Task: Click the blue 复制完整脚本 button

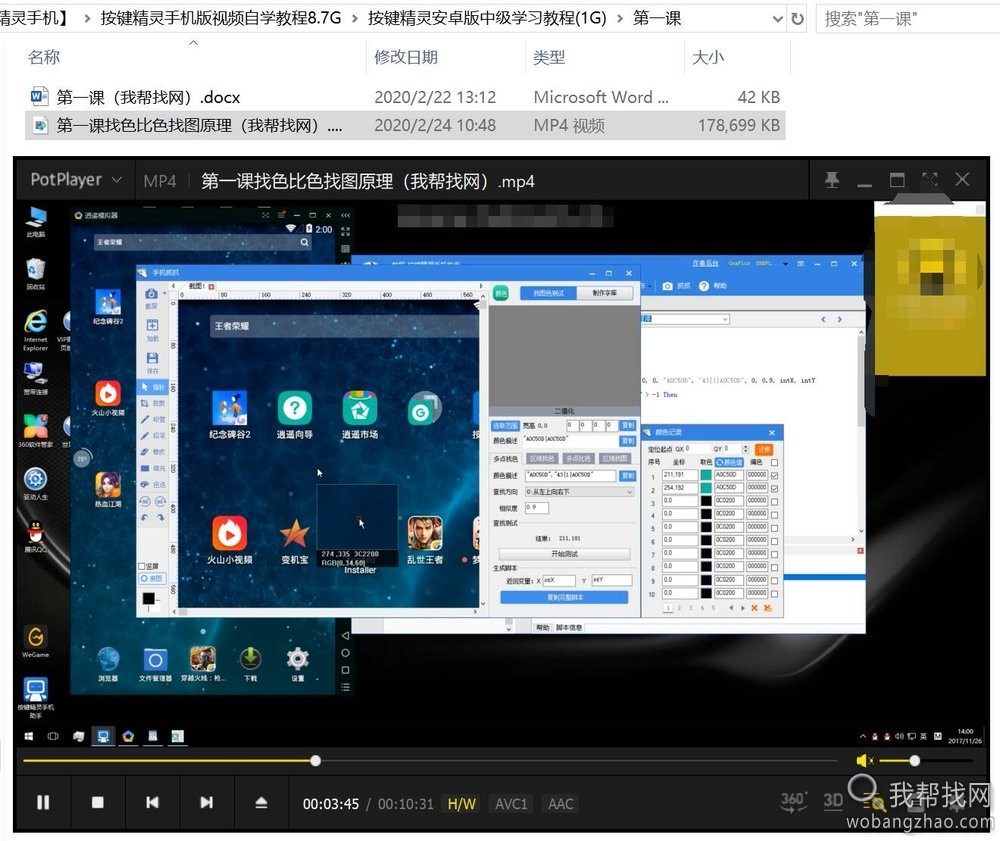Action: point(564,597)
